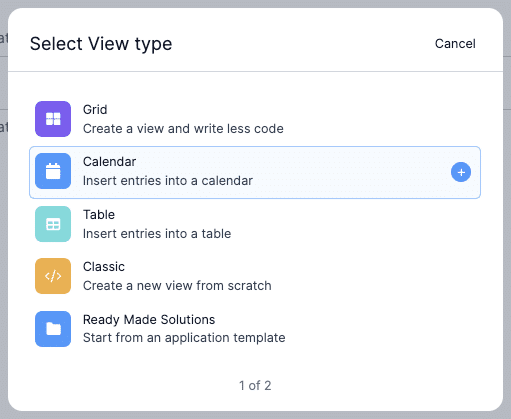Click 'Create a view and write less code'
The height and width of the screenshot is (419, 511).
[183, 129]
